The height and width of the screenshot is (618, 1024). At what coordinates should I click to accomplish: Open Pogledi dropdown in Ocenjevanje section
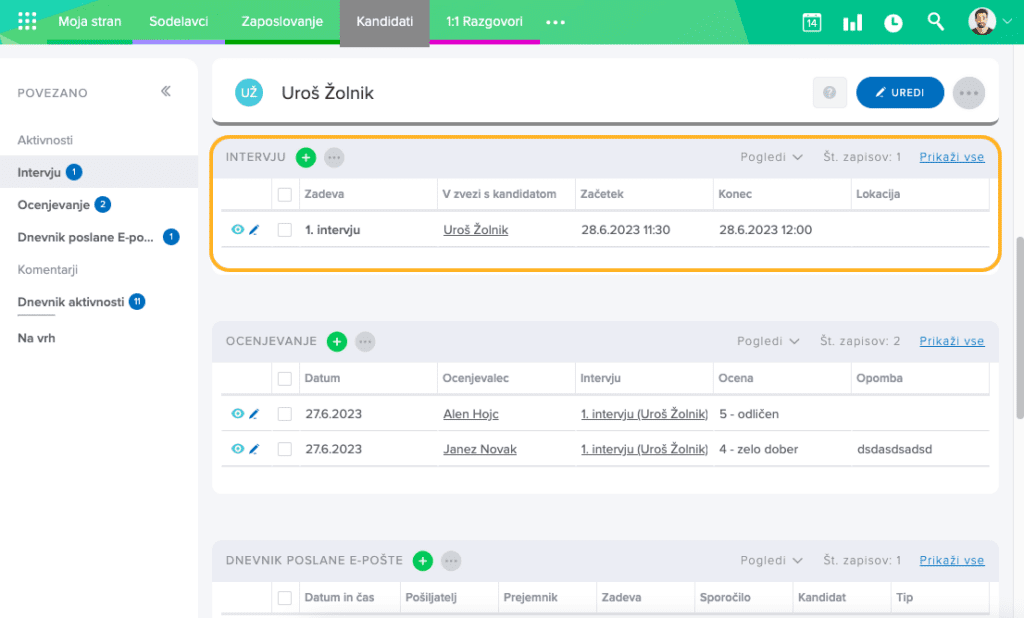(x=768, y=341)
